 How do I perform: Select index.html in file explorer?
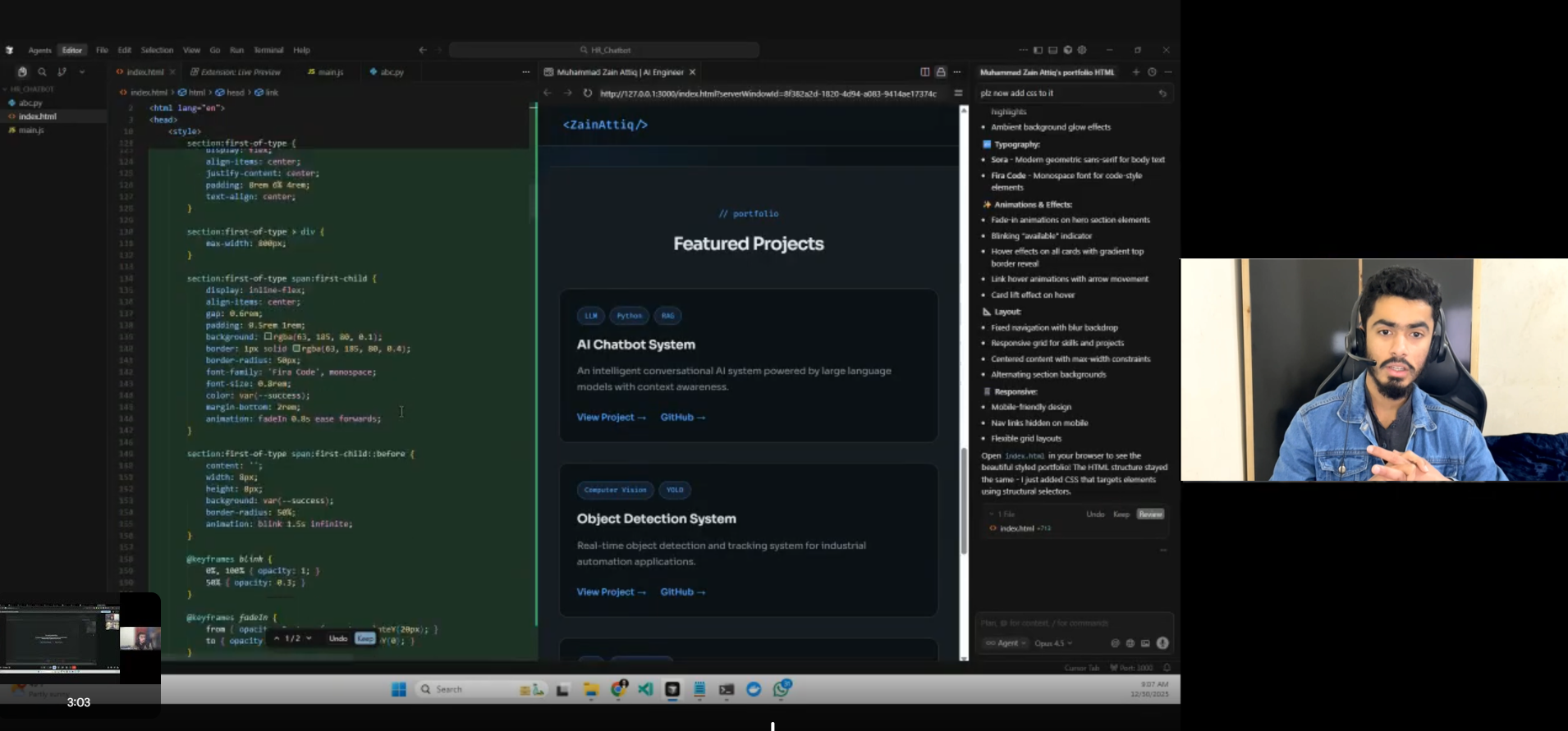pos(37,117)
